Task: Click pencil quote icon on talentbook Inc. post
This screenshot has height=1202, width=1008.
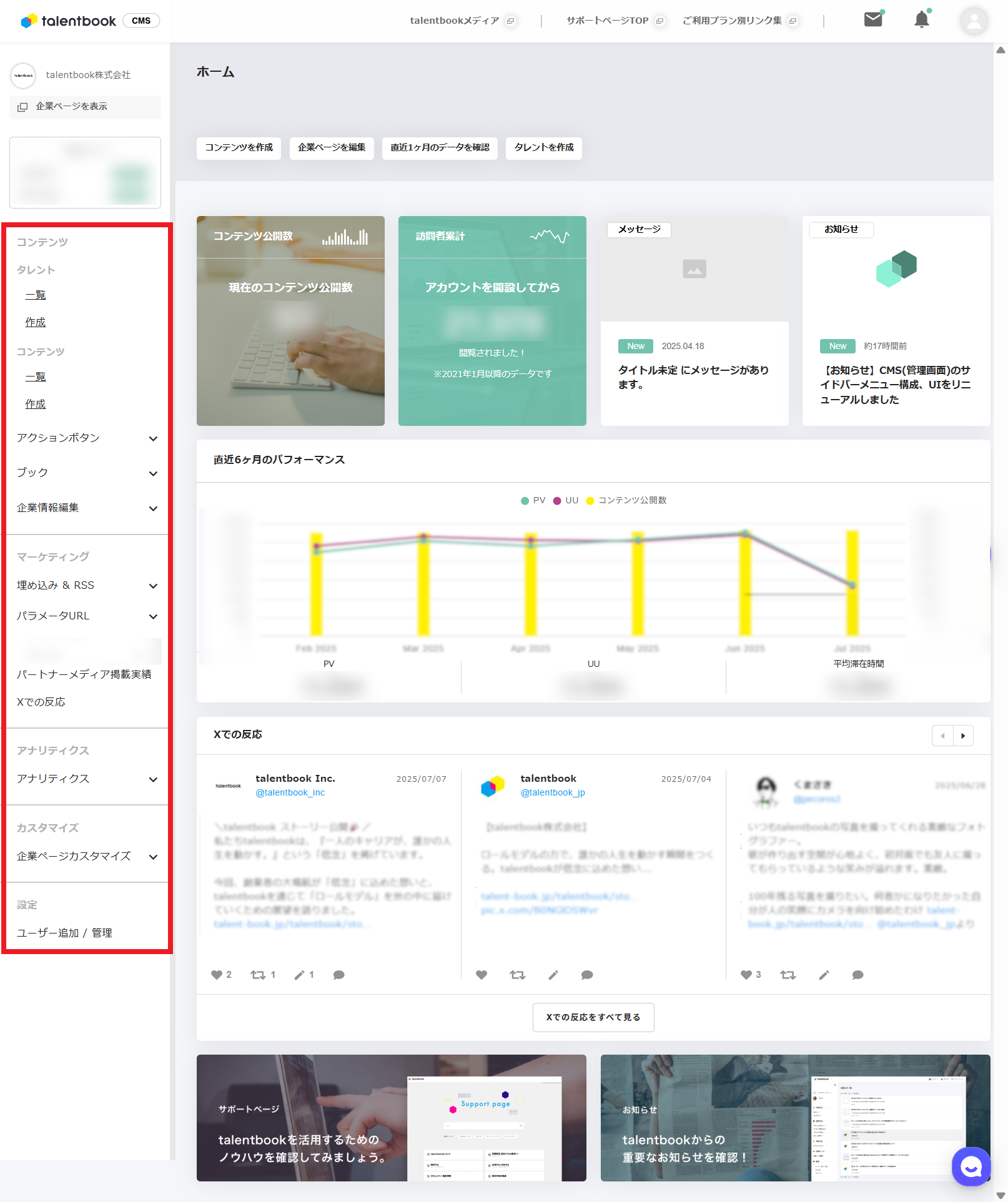Action: click(300, 975)
